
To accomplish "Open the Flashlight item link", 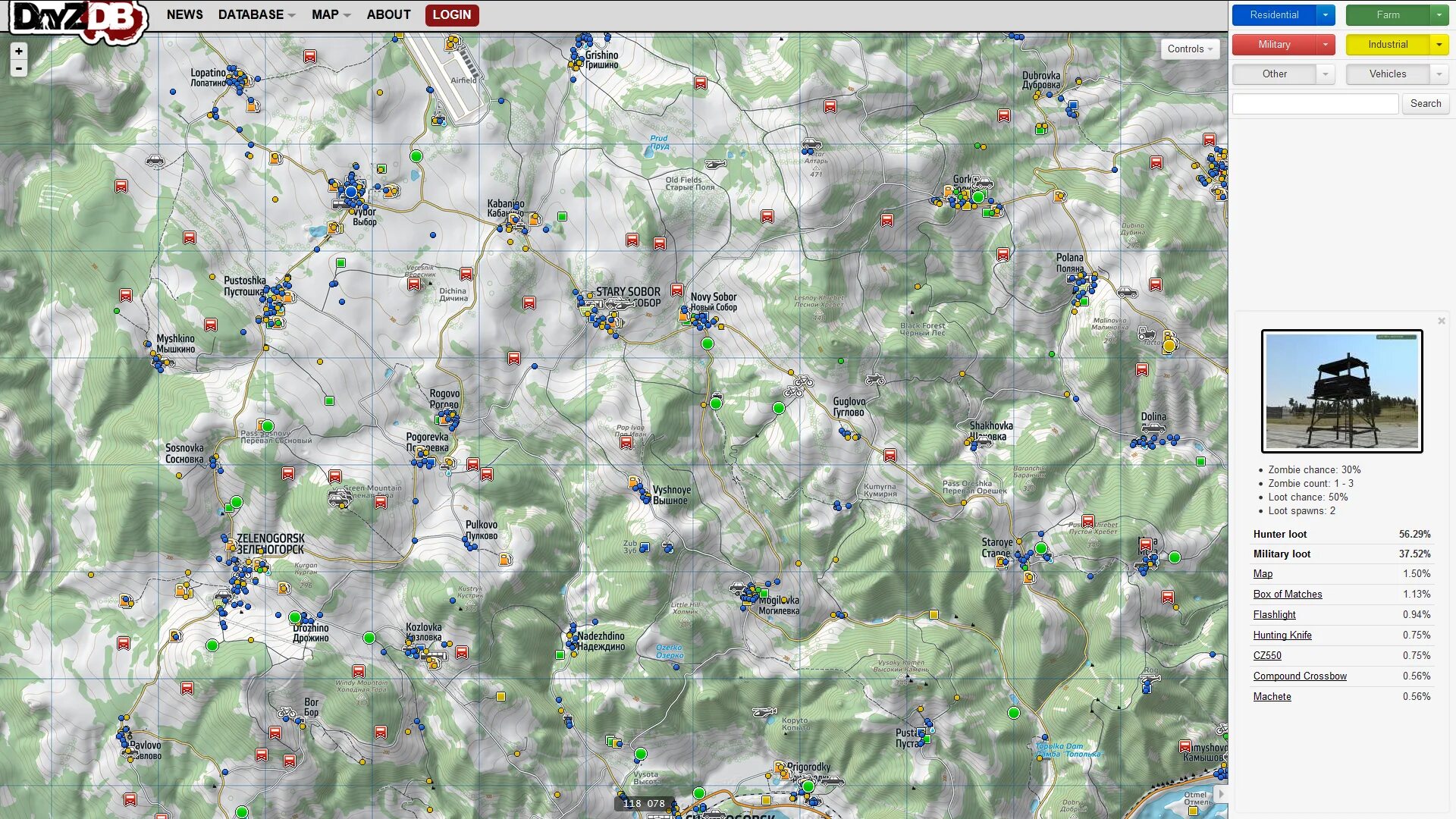I will 1274,614.
